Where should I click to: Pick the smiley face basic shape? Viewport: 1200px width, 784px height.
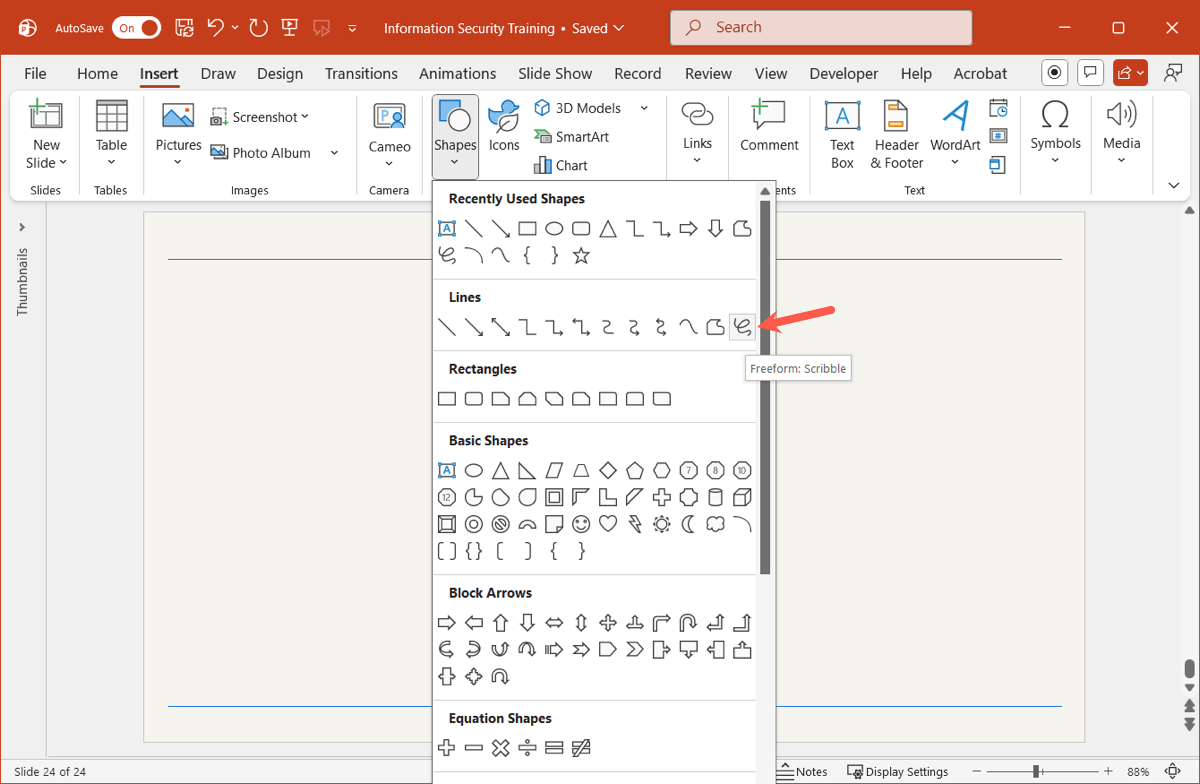581,524
